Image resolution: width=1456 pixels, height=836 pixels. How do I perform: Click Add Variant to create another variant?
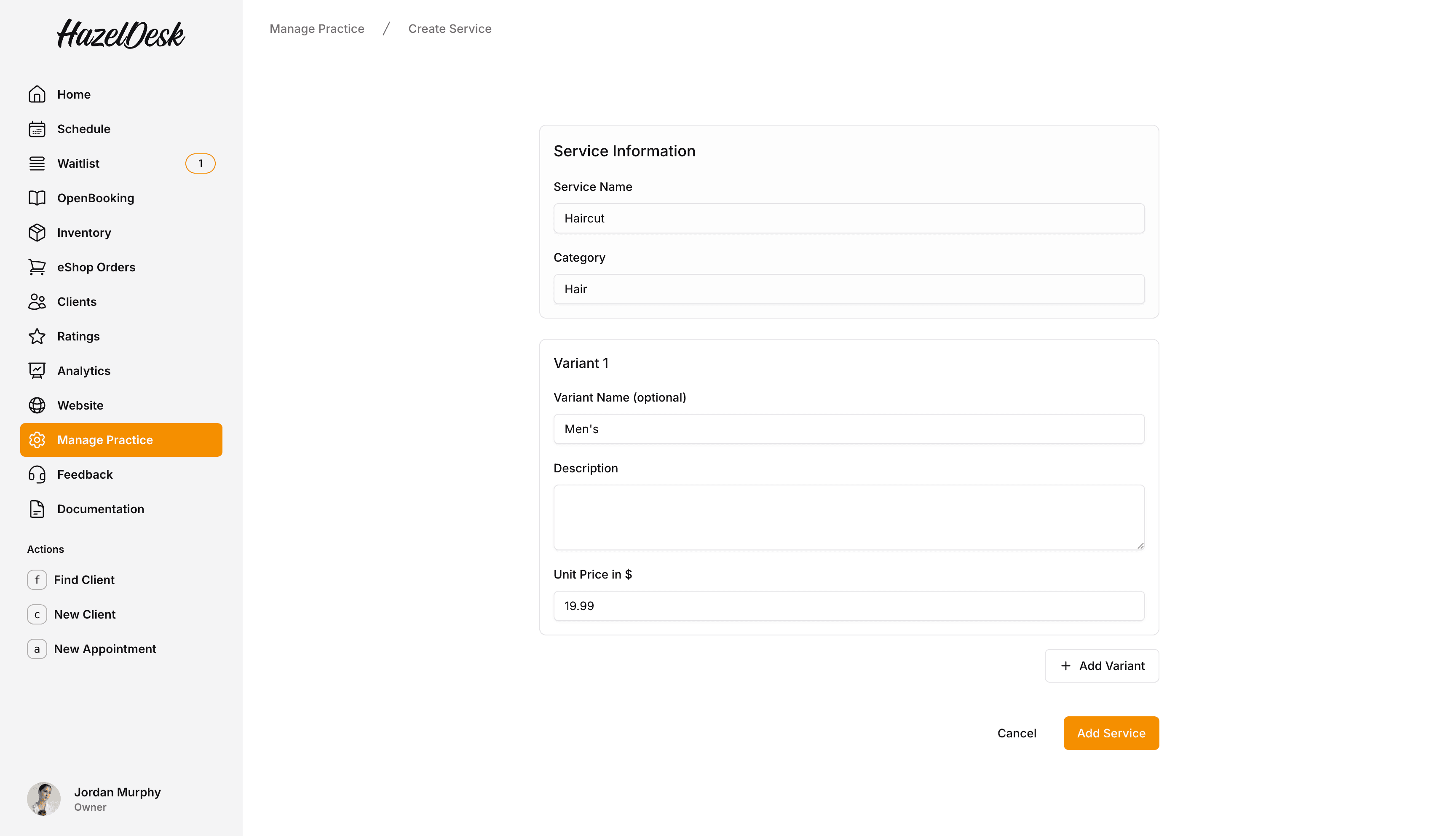[x=1101, y=665]
